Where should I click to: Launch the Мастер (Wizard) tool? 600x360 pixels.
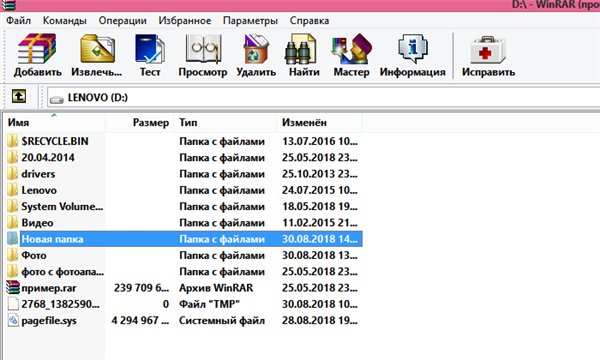click(351, 49)
